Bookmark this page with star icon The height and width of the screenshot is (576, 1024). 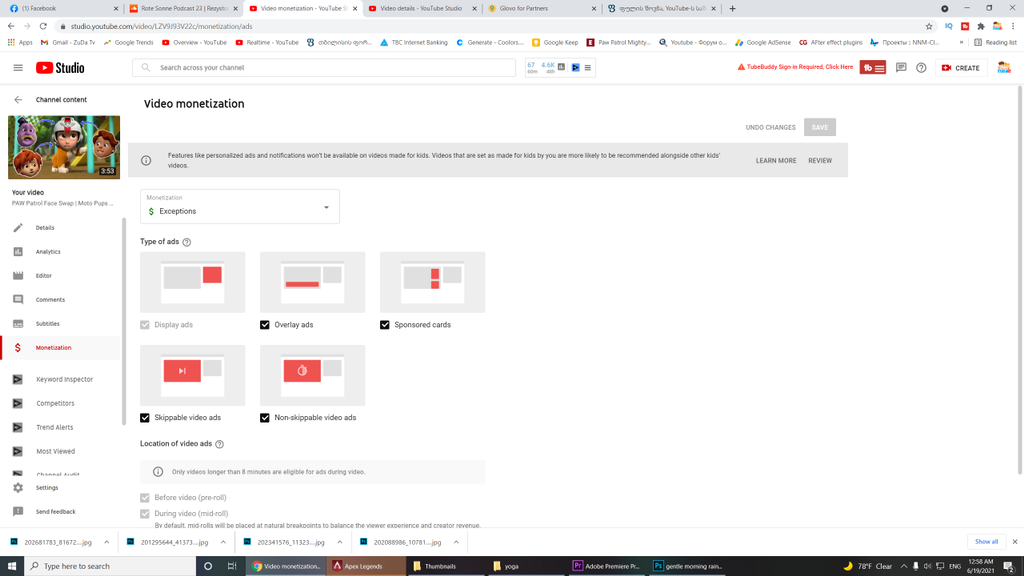(929, 26)
